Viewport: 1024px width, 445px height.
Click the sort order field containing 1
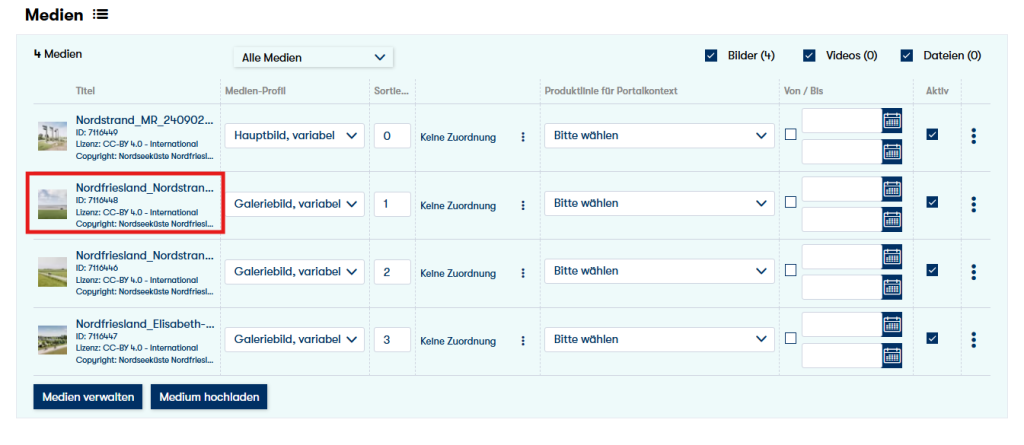(x=392, y=204)
